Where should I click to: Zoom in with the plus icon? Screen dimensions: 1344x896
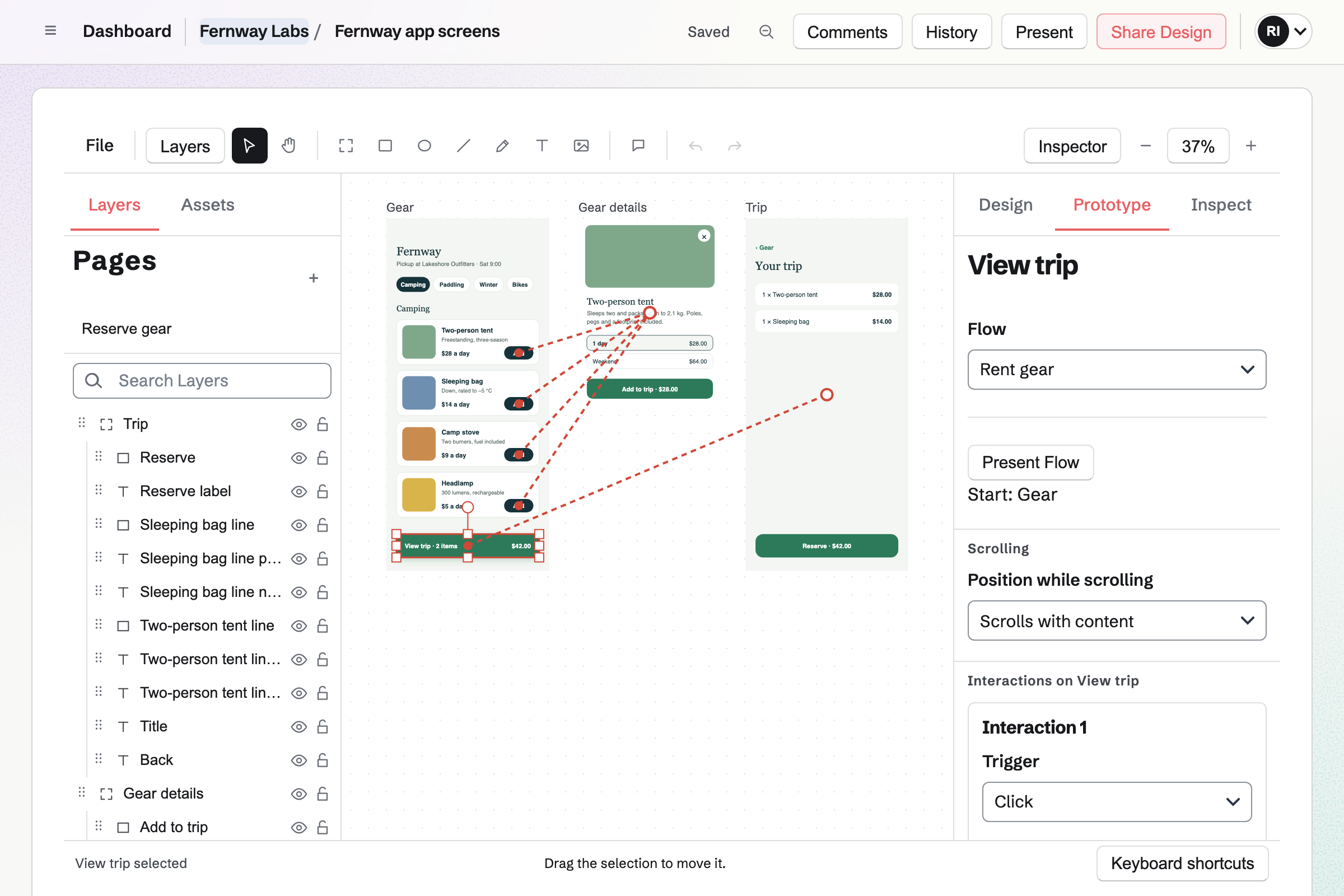tap(1251, 146)
